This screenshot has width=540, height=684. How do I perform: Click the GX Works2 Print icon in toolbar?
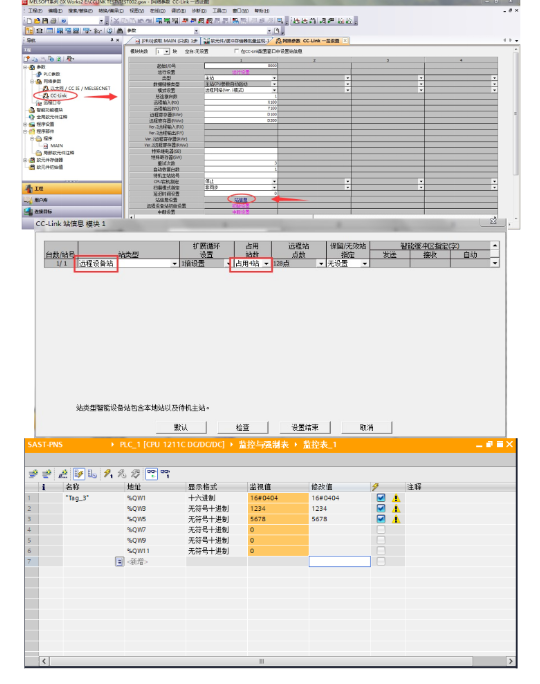tap(53, 21)
